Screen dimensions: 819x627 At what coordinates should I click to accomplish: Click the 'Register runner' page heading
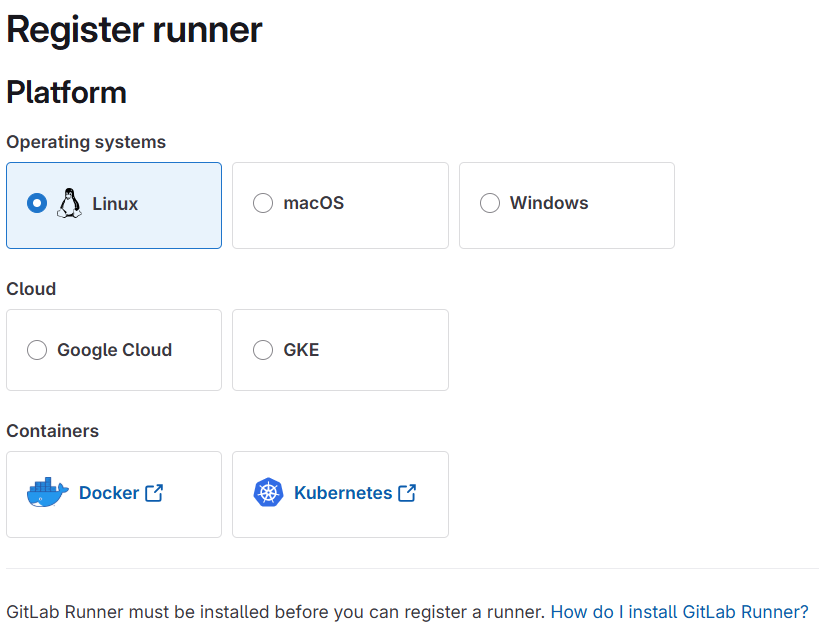point(134,30)
